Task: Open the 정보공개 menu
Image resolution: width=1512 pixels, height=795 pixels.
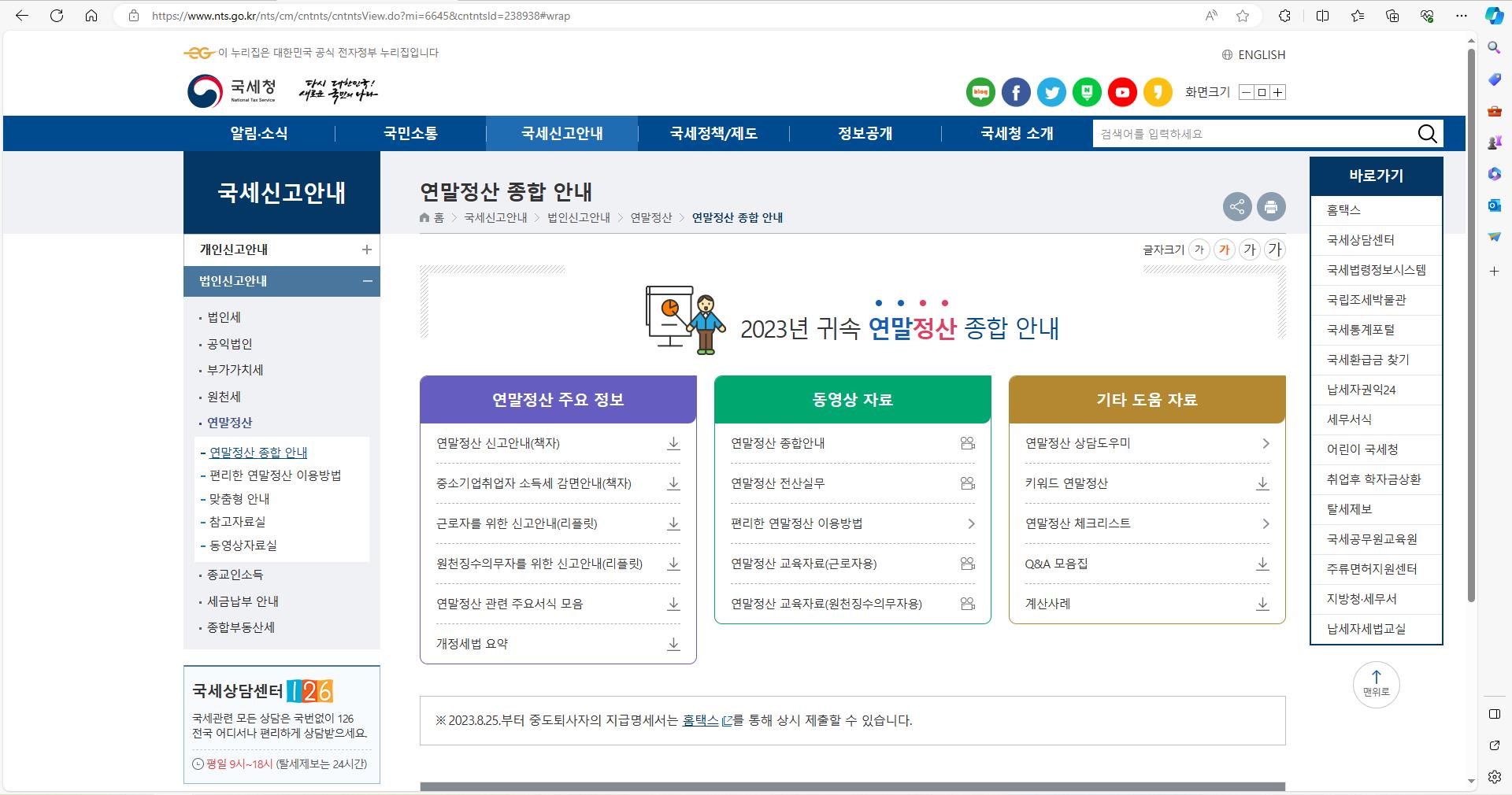Action: (864, 134)
